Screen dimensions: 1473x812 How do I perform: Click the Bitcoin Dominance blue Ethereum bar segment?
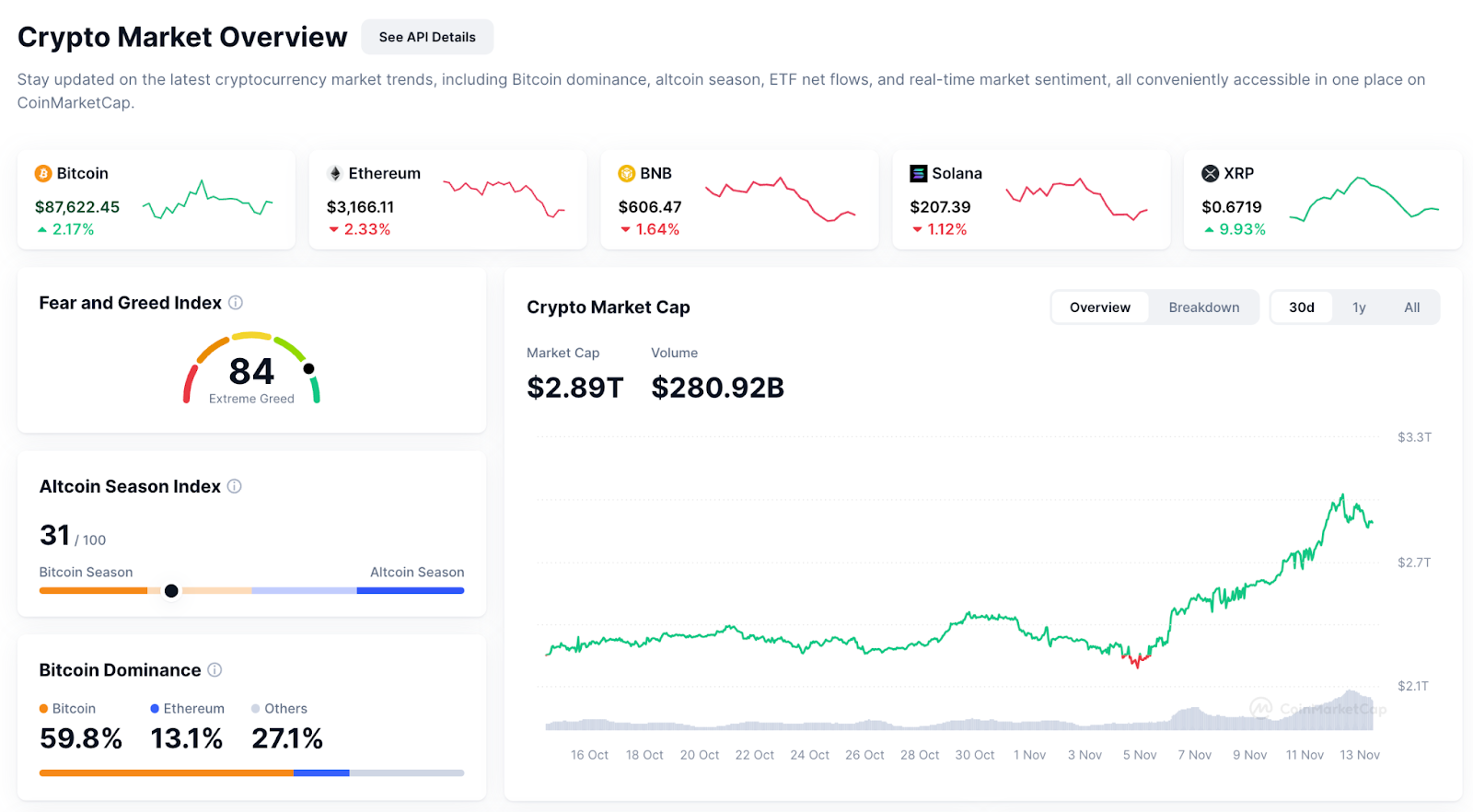pos(321,773)
